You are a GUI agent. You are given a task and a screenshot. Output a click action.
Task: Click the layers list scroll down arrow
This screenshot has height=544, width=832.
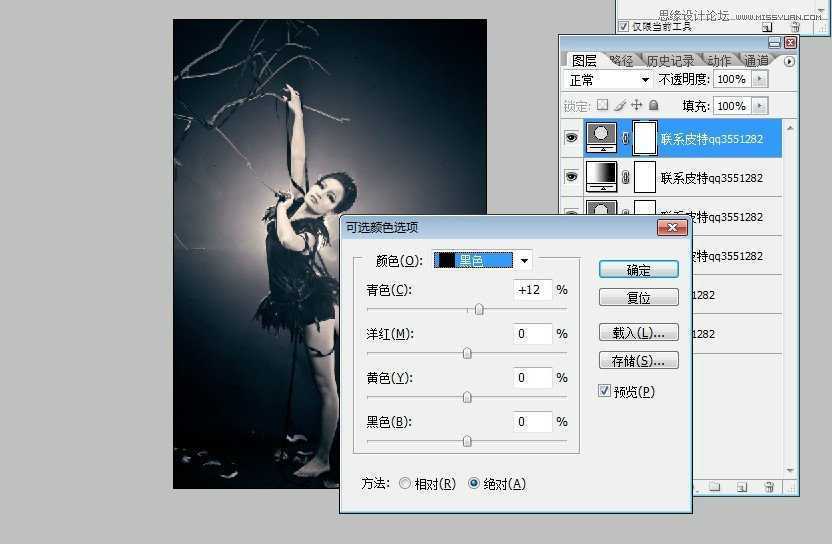(x=790, y=470)
